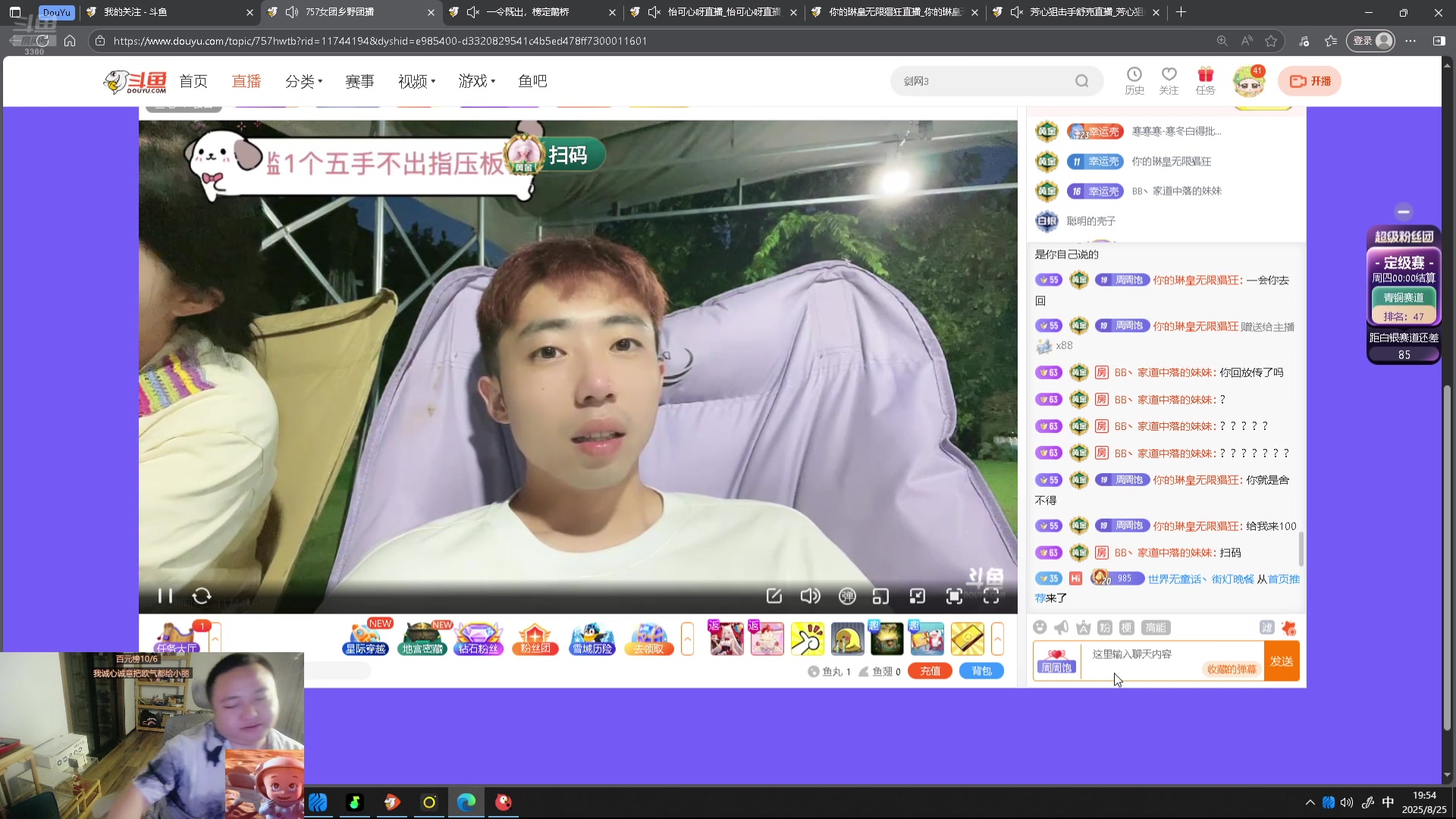Open the danmaku text style crown icon
The image size is (1456, 819).
[x=1083, y=627]
